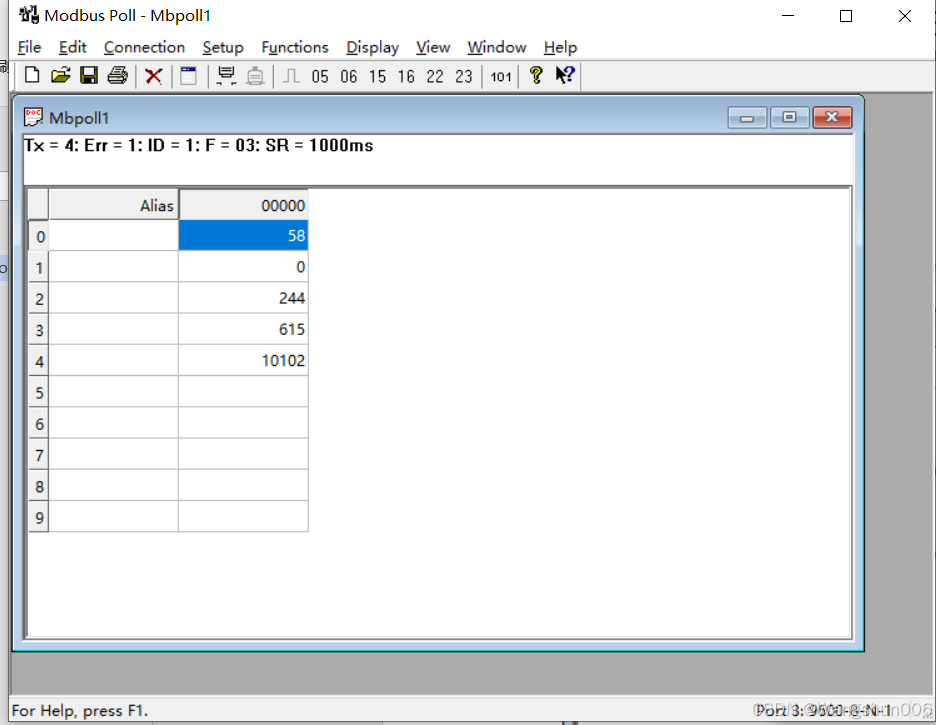
Task: Select the register 1 cell showing 0
Action: tap(244, 267)
